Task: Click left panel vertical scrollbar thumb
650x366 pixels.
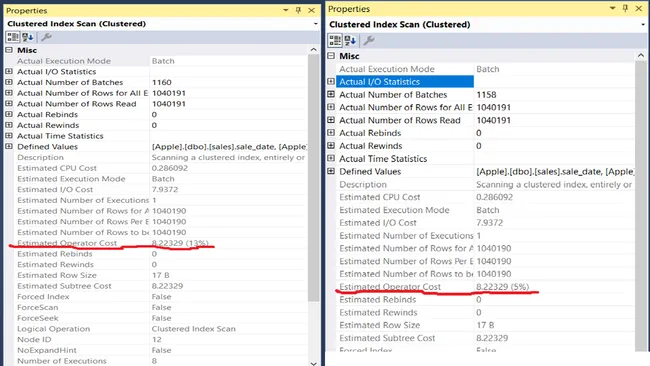Action: pos(313,177)
